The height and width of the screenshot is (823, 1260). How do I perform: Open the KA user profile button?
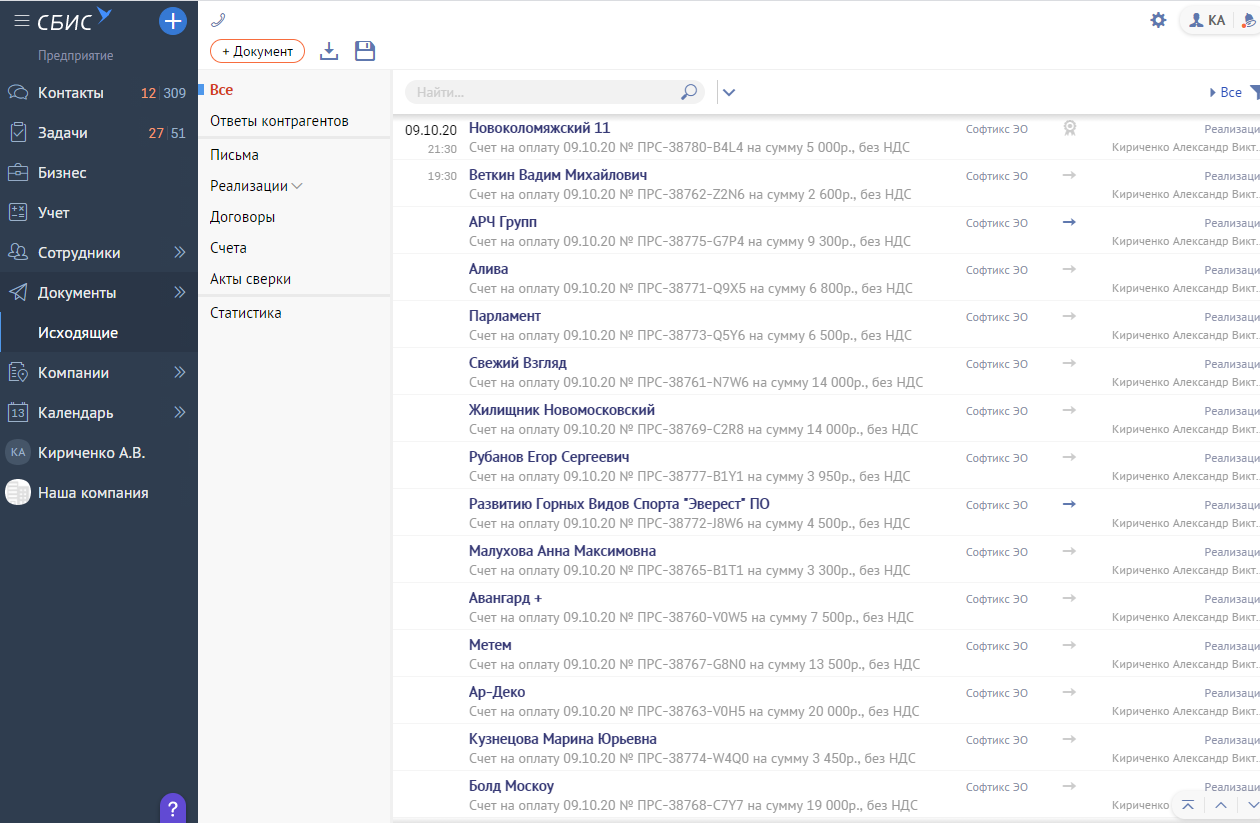1206,20
